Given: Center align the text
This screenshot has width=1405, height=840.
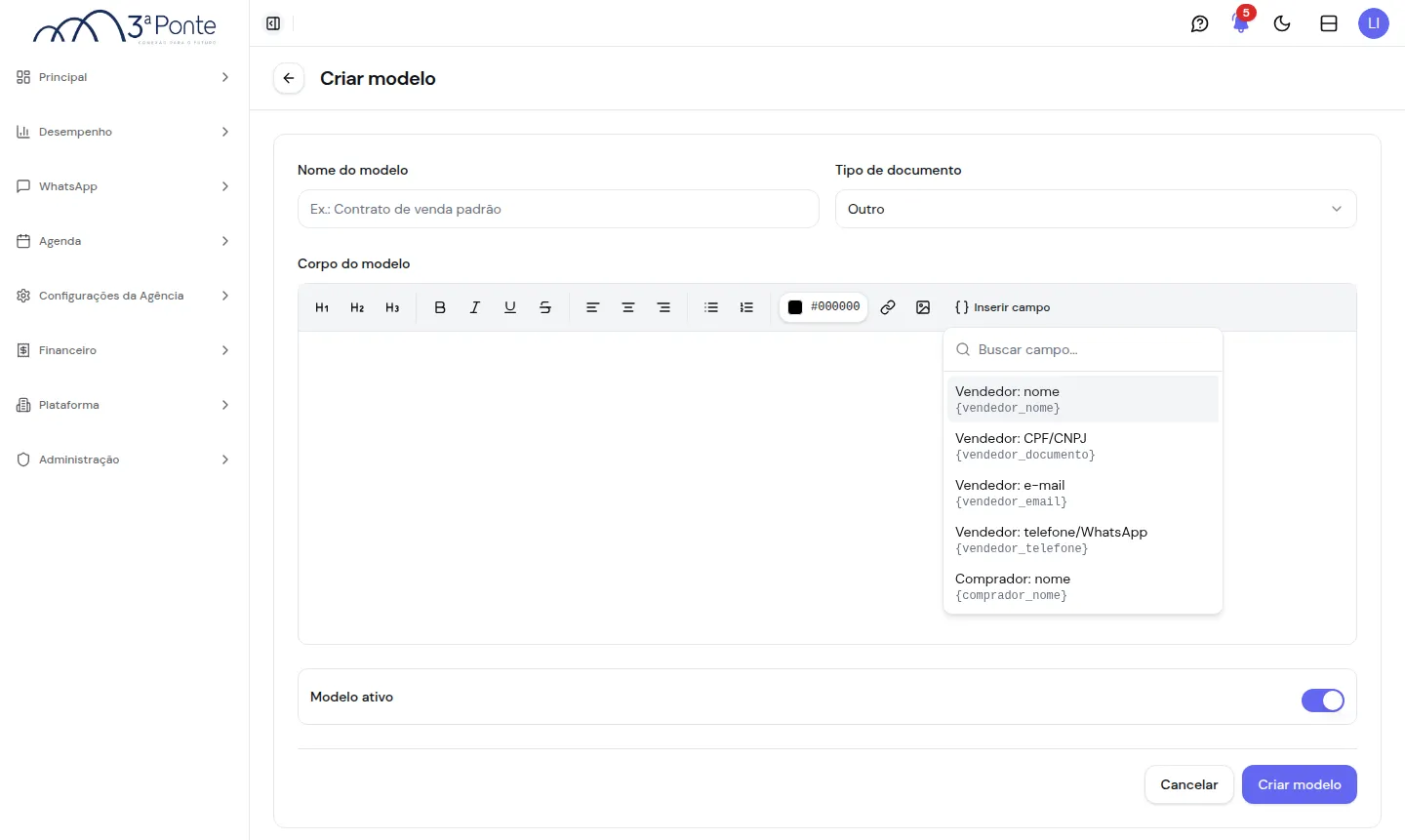Looking at the screenshot, I should (x=628, y=307).
